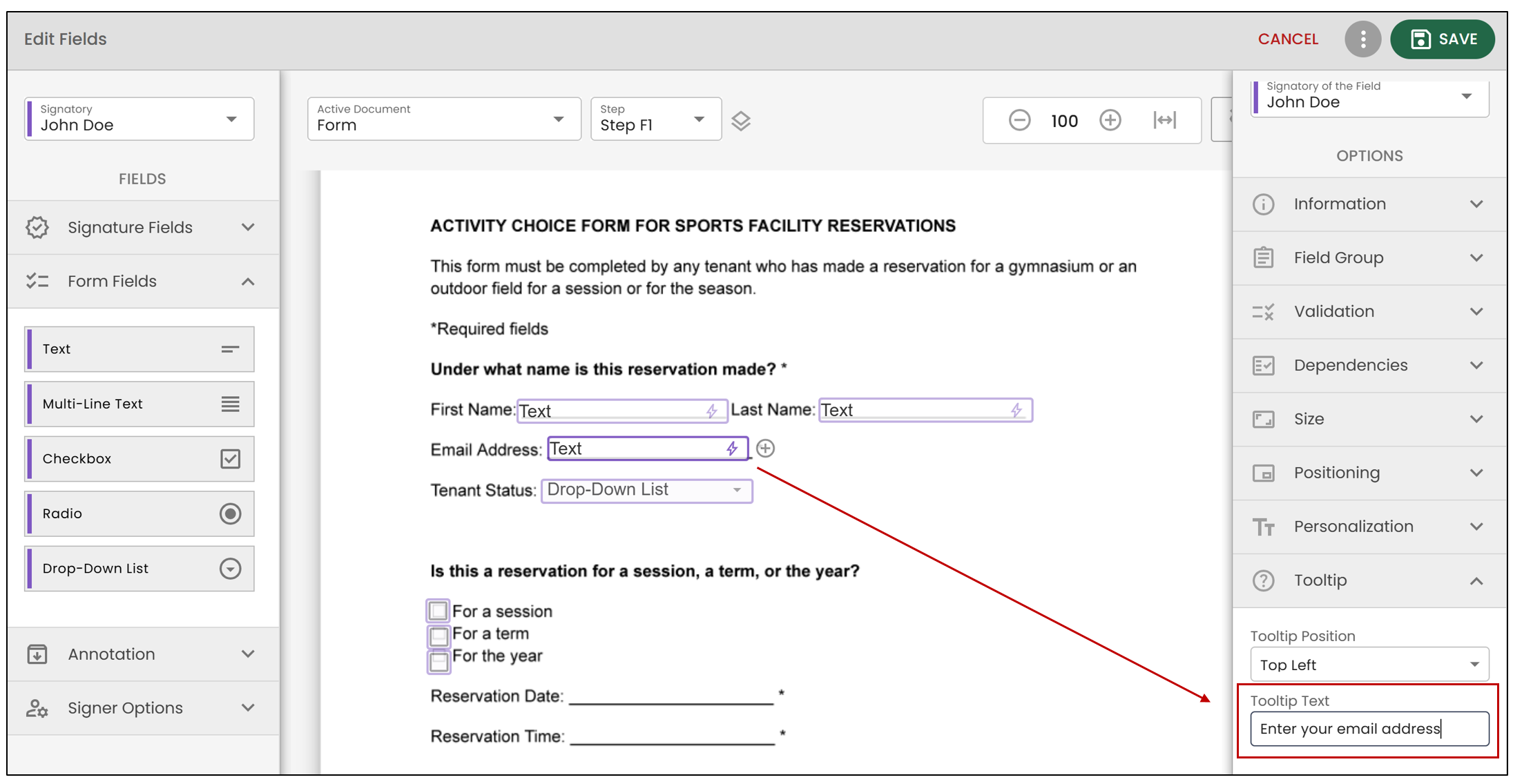Screen dimensions: 1513x784
Task: Click the layers icon beside Step
Action: 741,121
